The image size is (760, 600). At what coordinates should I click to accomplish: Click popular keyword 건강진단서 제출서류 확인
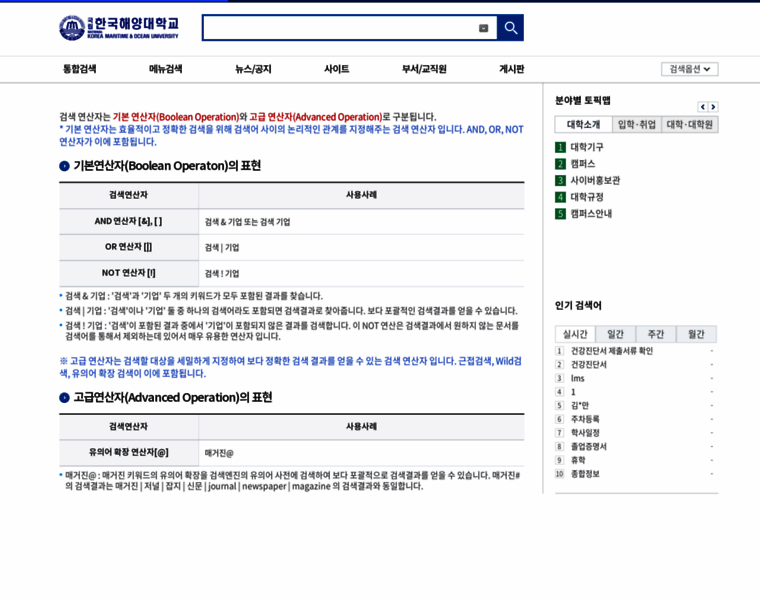(612, 351)
